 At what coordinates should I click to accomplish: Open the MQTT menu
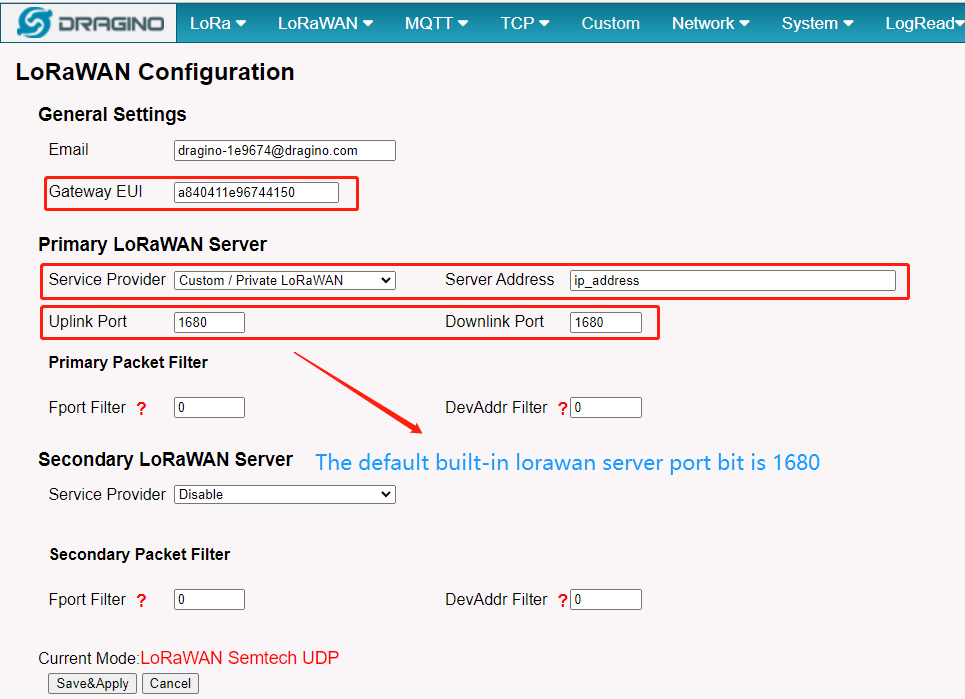436,23
